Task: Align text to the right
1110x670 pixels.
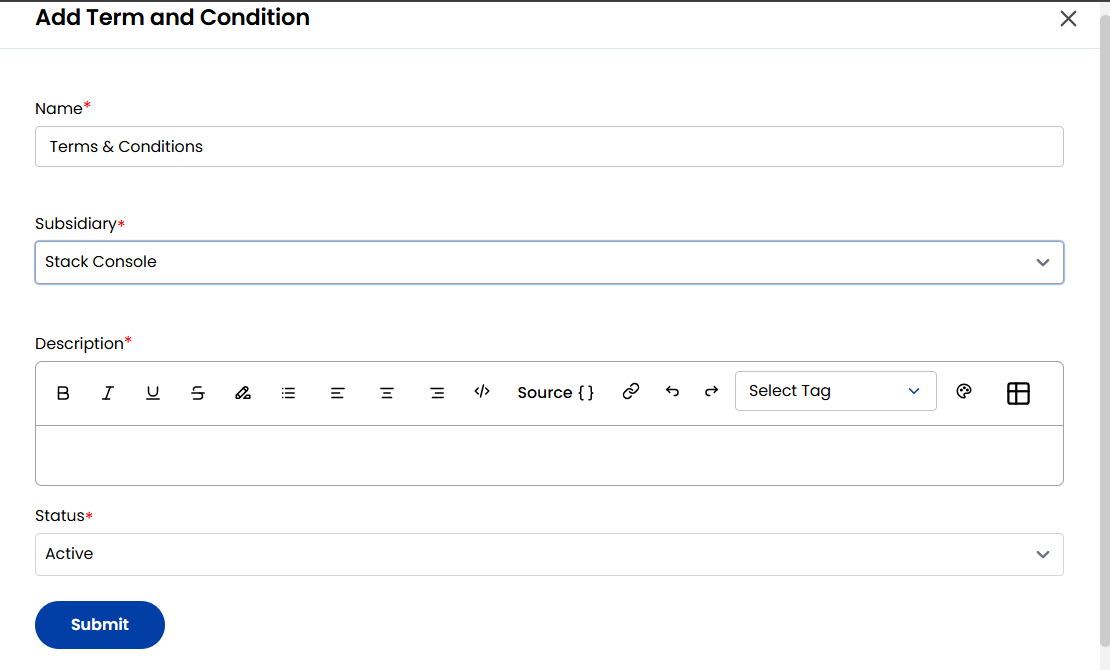Action: (436, 392)
